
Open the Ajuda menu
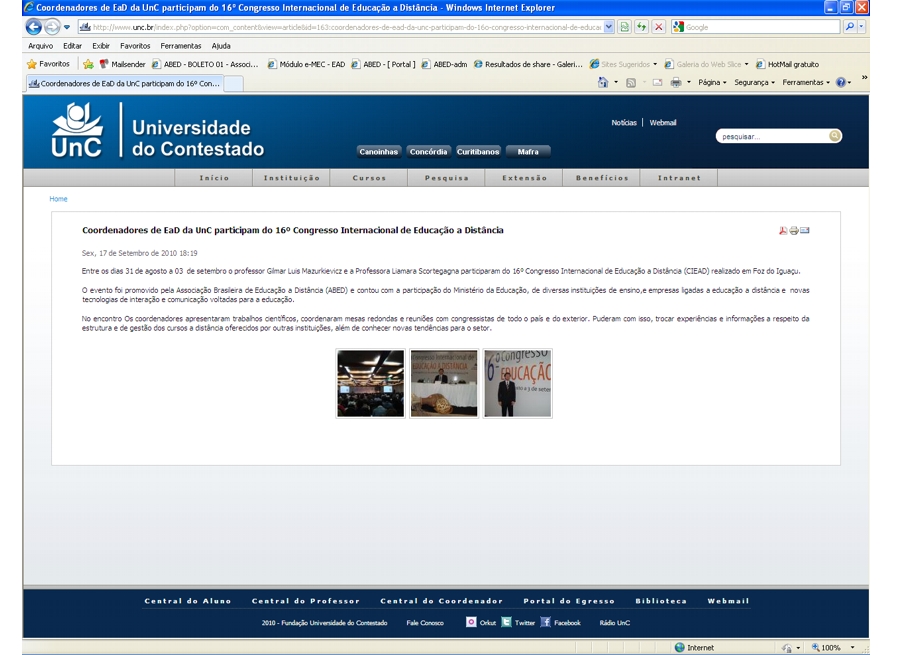pyautogui.click(x=221, y=46)
